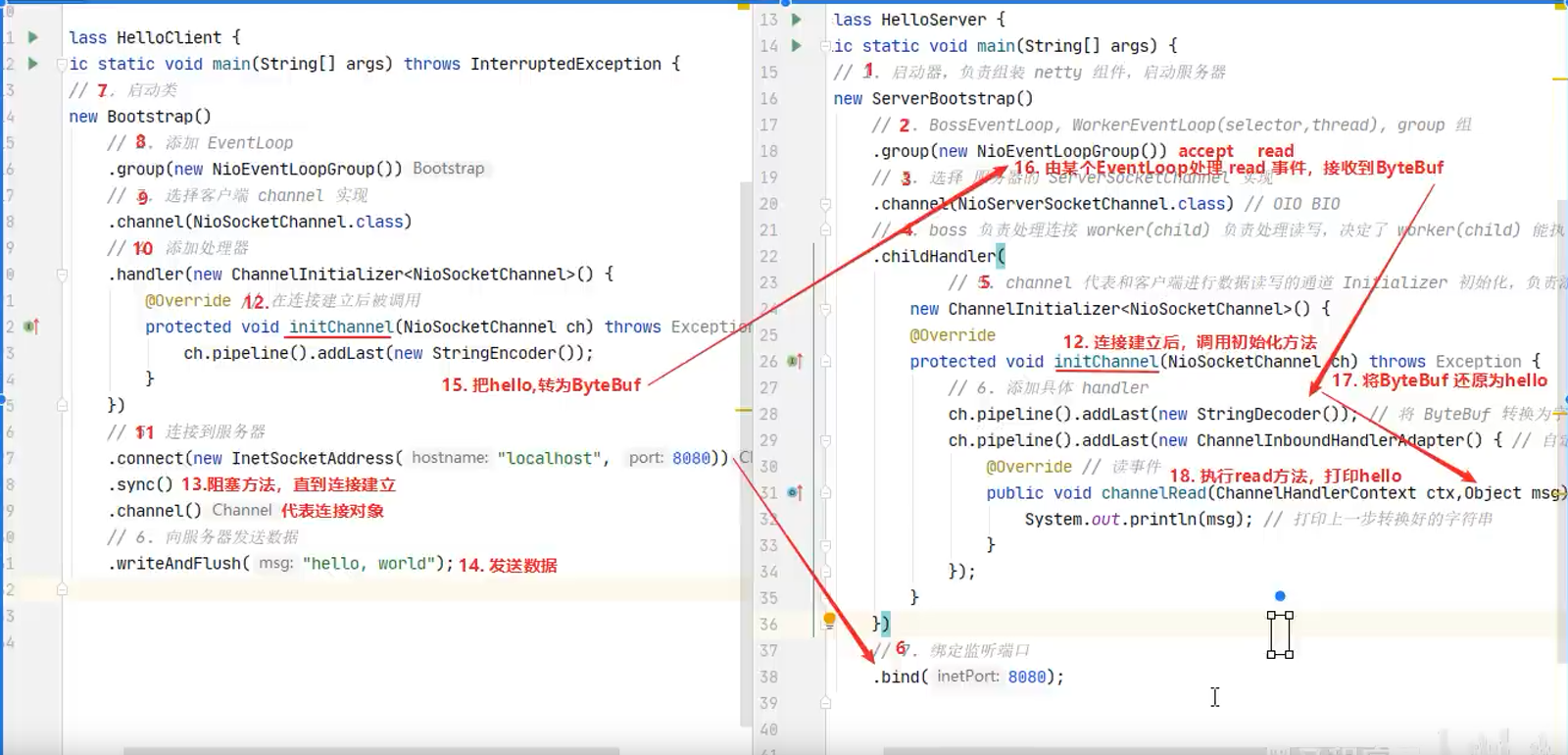Click '.sync()' call in HelloClient
The image size is (1568, 755).
pyautogui.click(x=140, y=484)
